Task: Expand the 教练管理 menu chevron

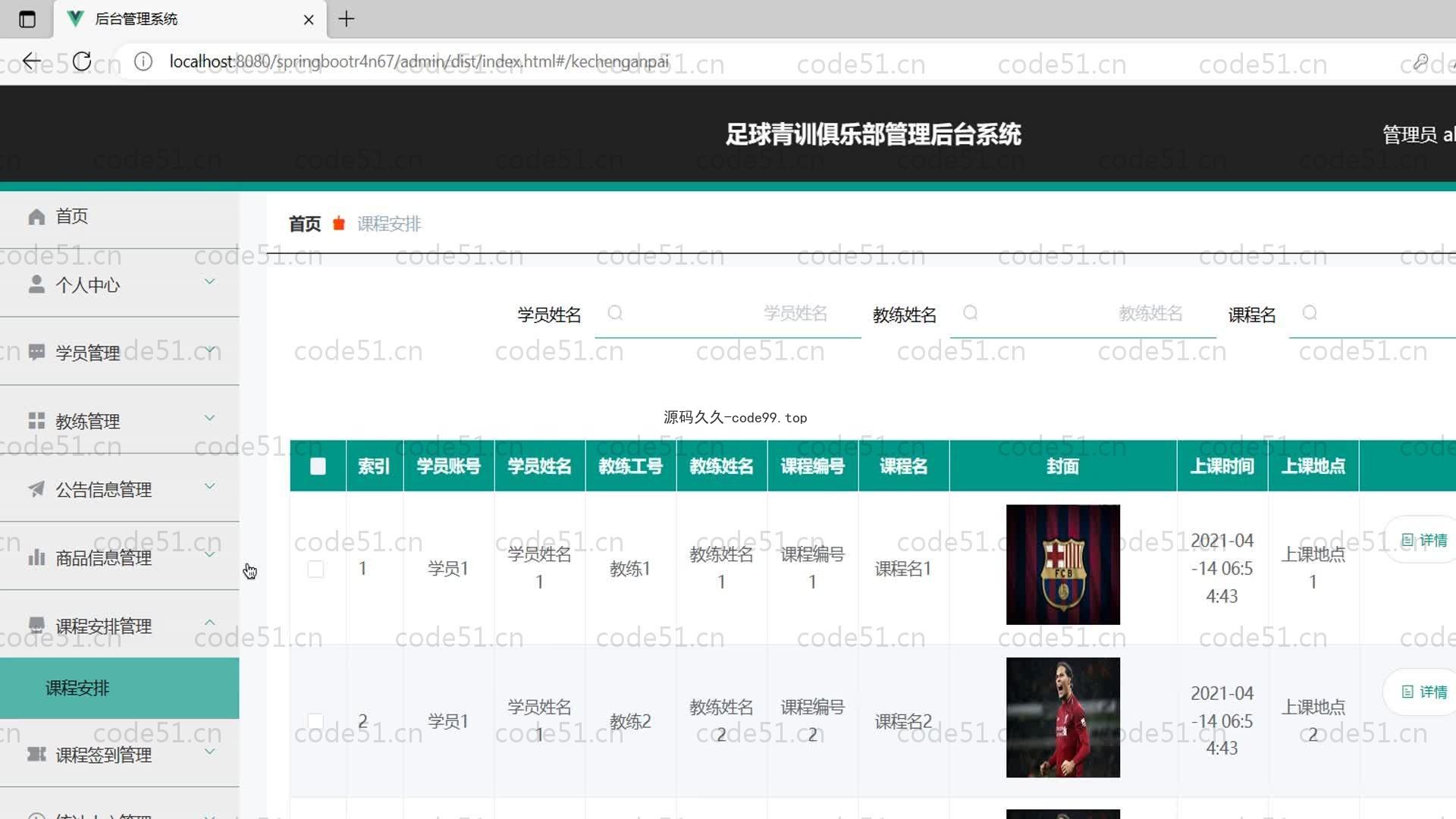Action: pos(210,418)
